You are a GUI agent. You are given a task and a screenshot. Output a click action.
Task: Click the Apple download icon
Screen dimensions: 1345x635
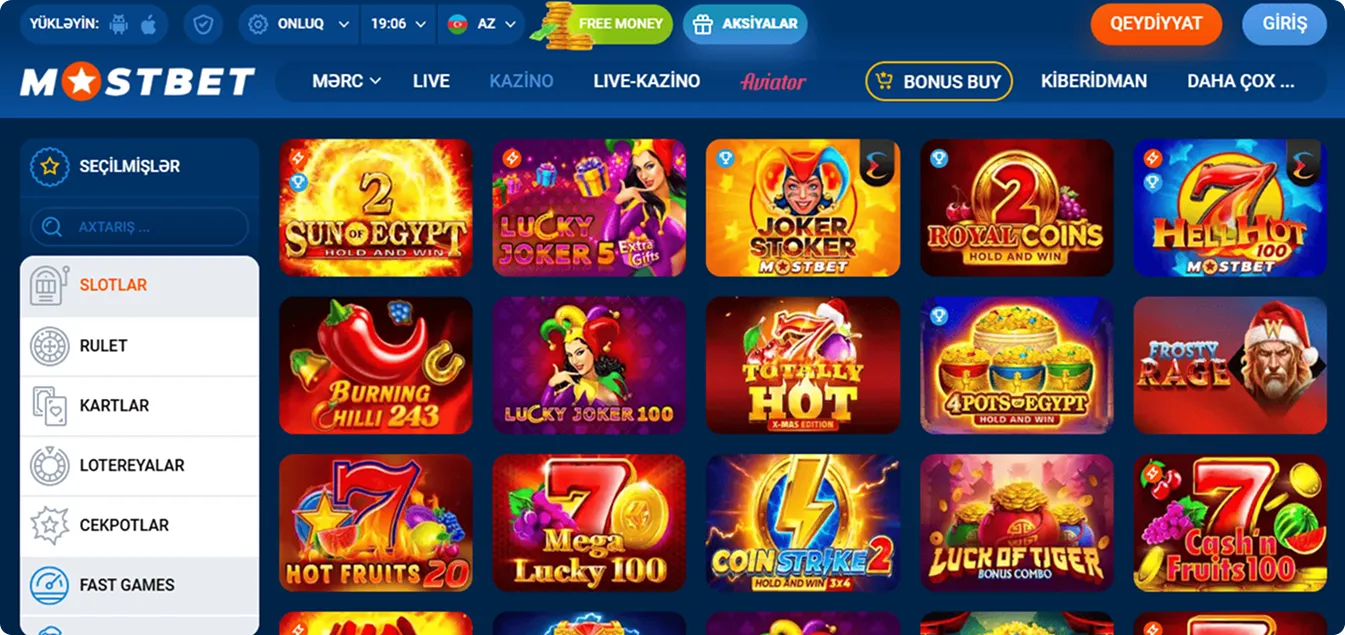pyautogui.click(x=149, y=24)
